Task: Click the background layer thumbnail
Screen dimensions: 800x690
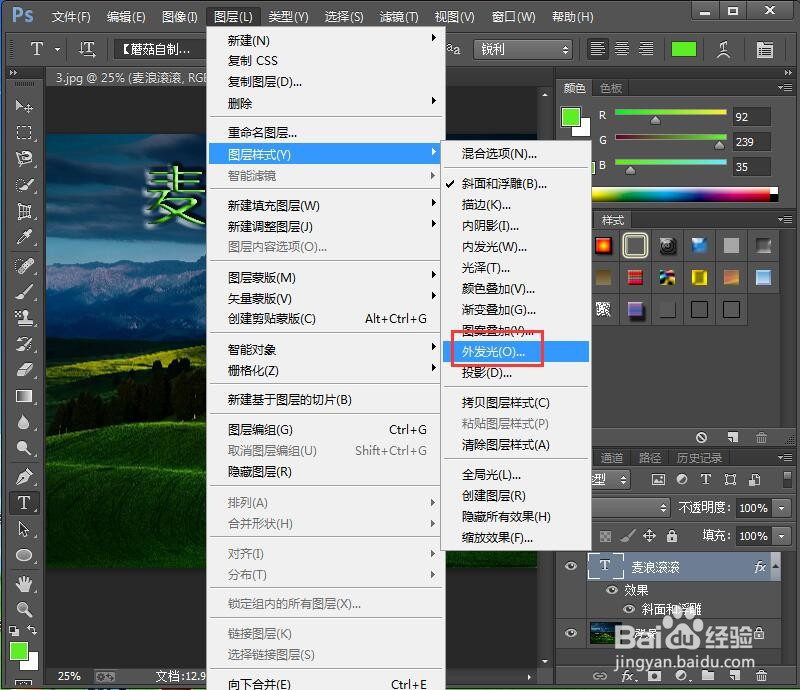Action: [x=605, y=633]
